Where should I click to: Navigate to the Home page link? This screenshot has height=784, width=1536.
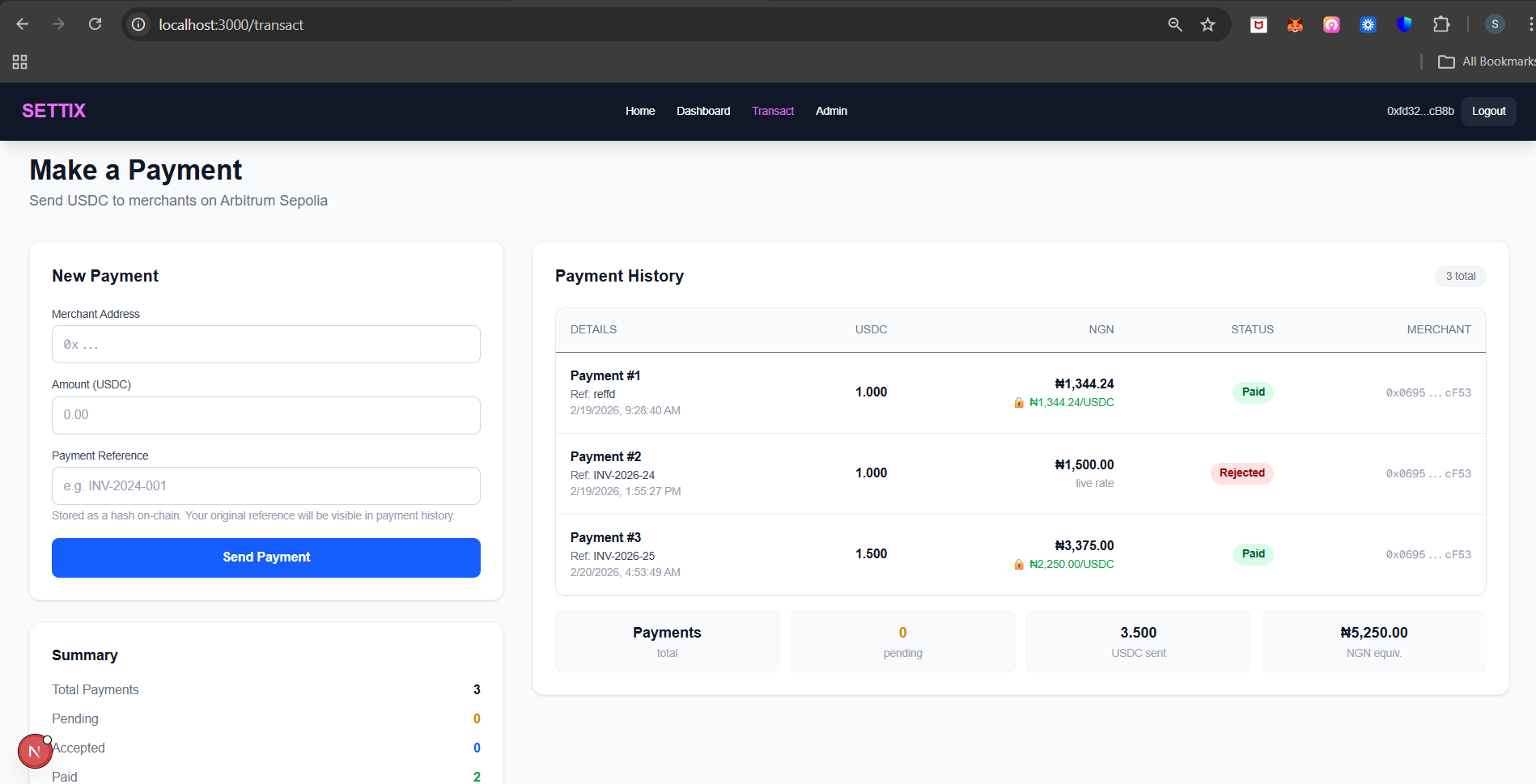coord(639,111)
